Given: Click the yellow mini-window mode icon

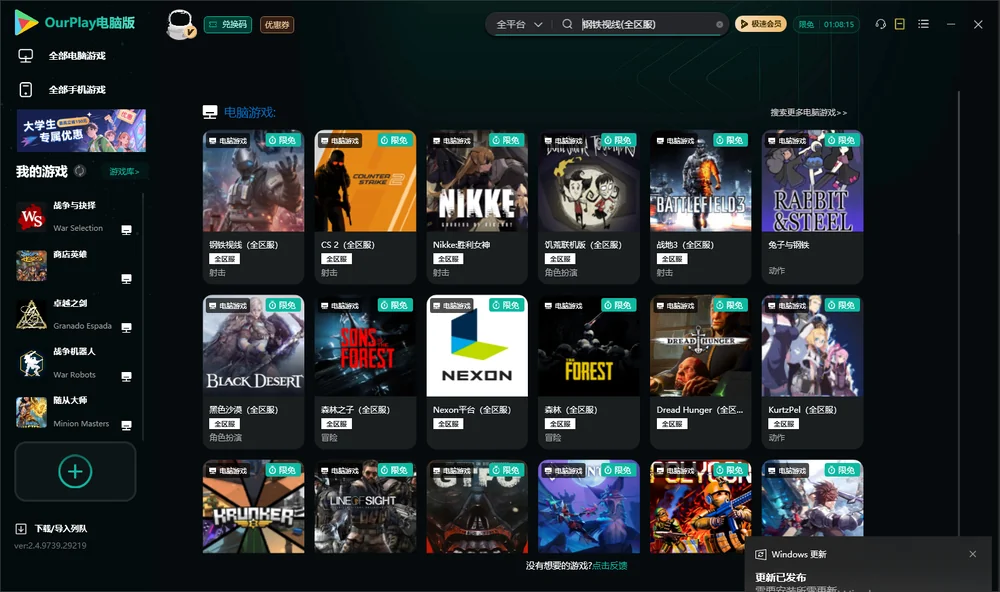Looking at the screenshot, I should point(900,24).
